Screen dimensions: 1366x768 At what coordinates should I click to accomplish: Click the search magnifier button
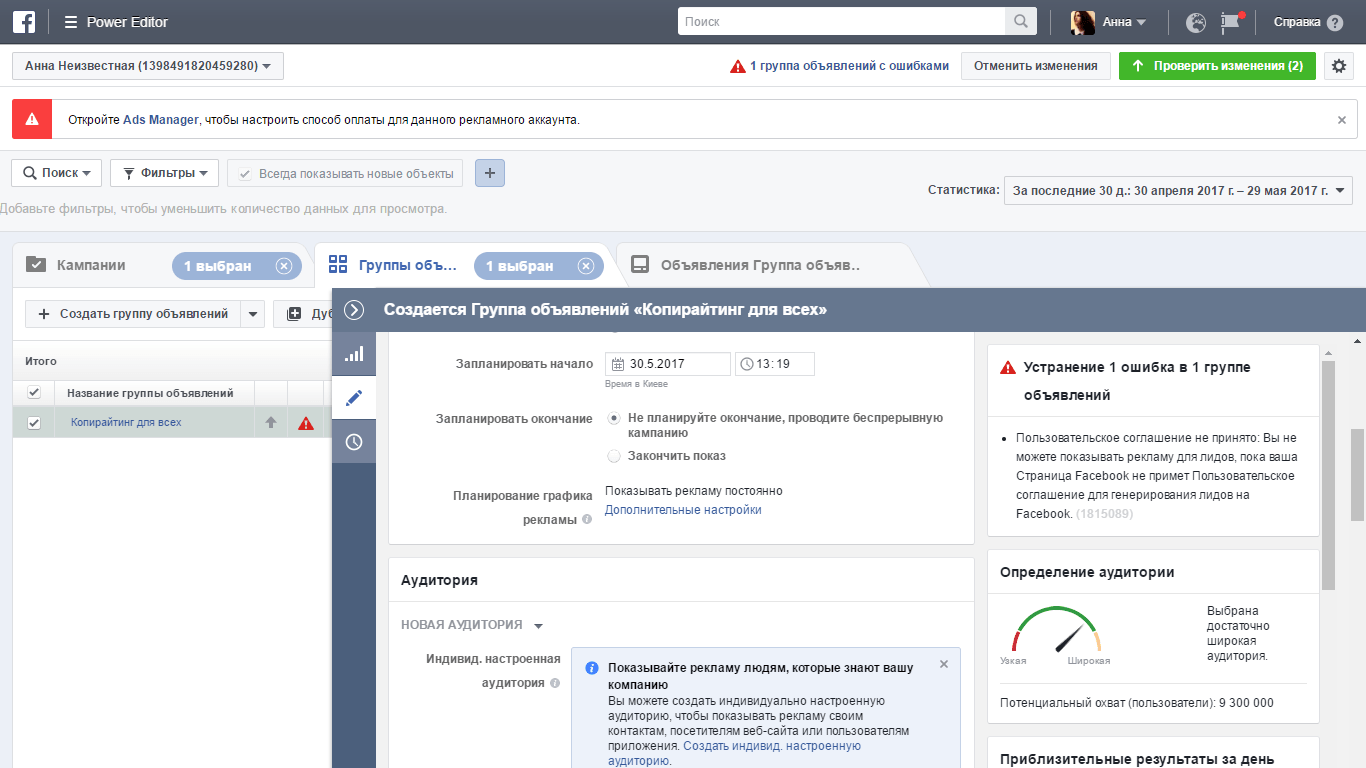[x=1020, y=22]
